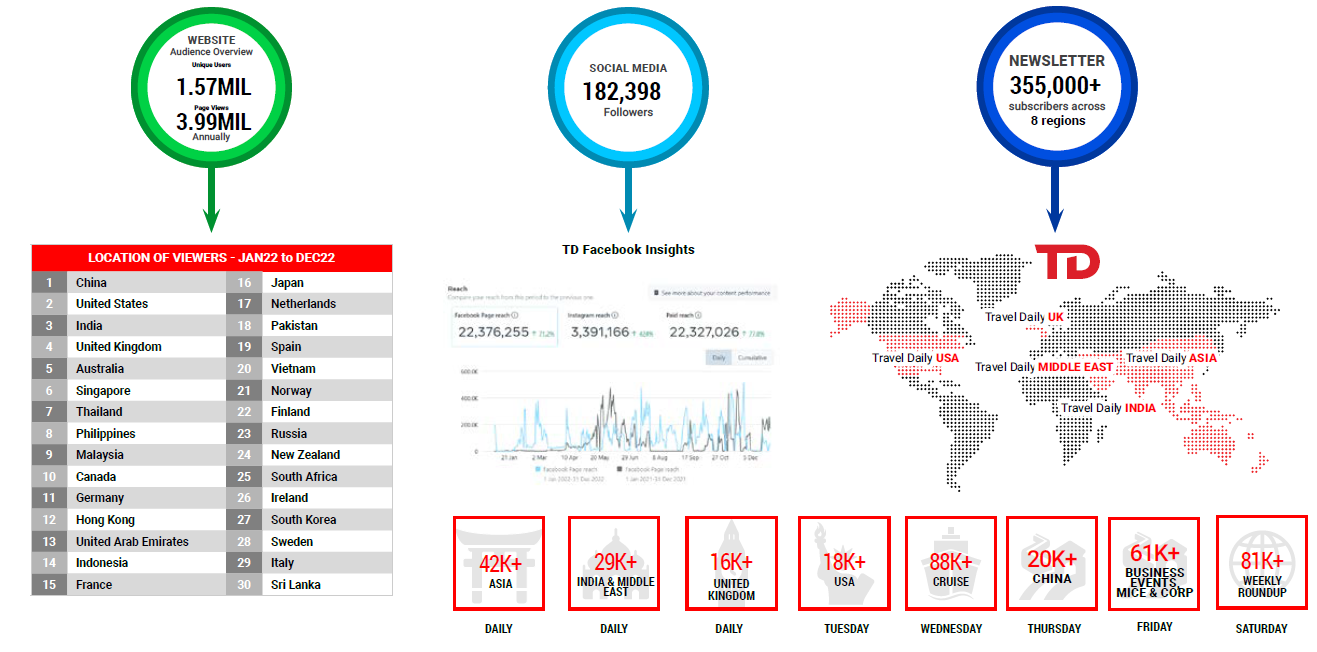The height and width of the screenshot is (652, 1317).
Task: Select the Thailand table row
Action: click(130, 412)
